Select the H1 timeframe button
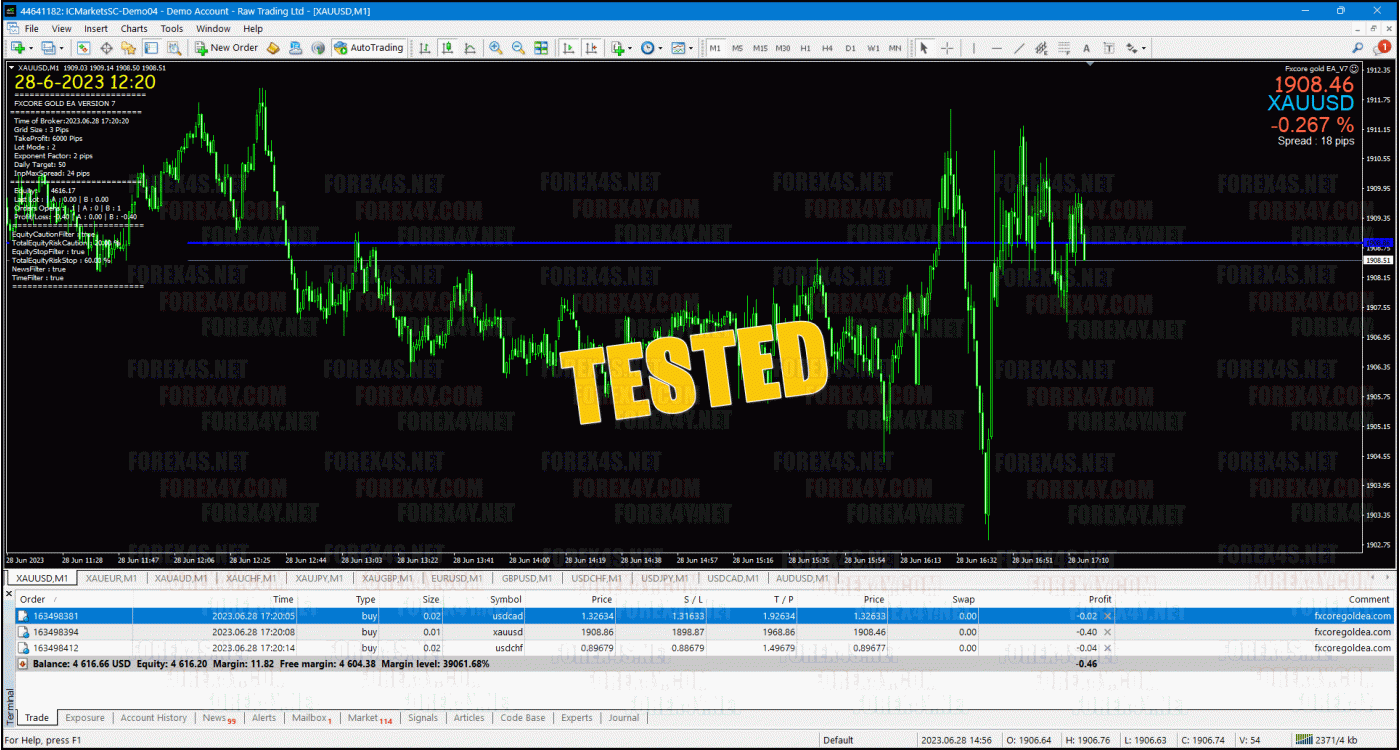1400x750 pixels. point(805,48)
